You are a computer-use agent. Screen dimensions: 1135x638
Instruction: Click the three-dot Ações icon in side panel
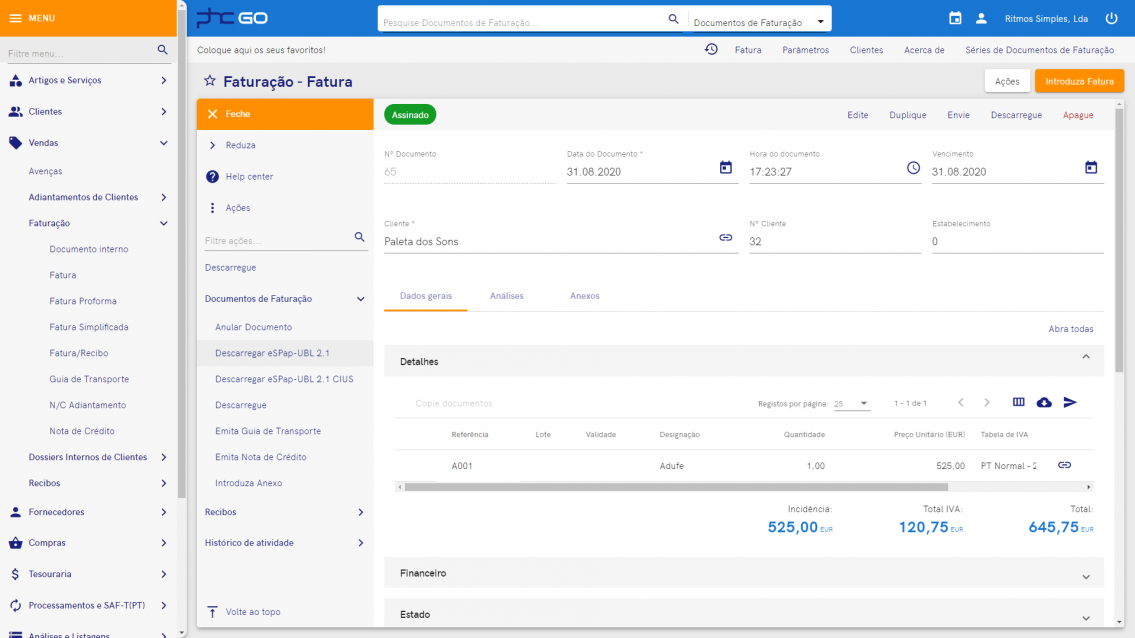(x=212, y=208)
